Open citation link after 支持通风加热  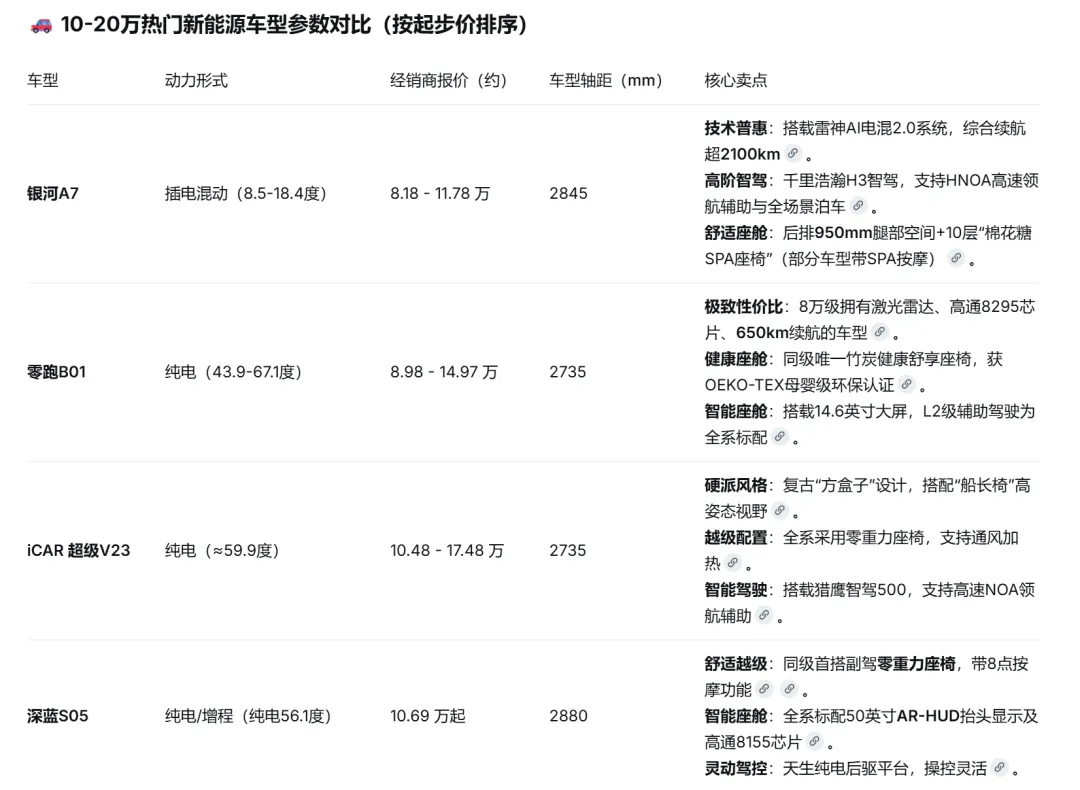(x=733, y=563)
